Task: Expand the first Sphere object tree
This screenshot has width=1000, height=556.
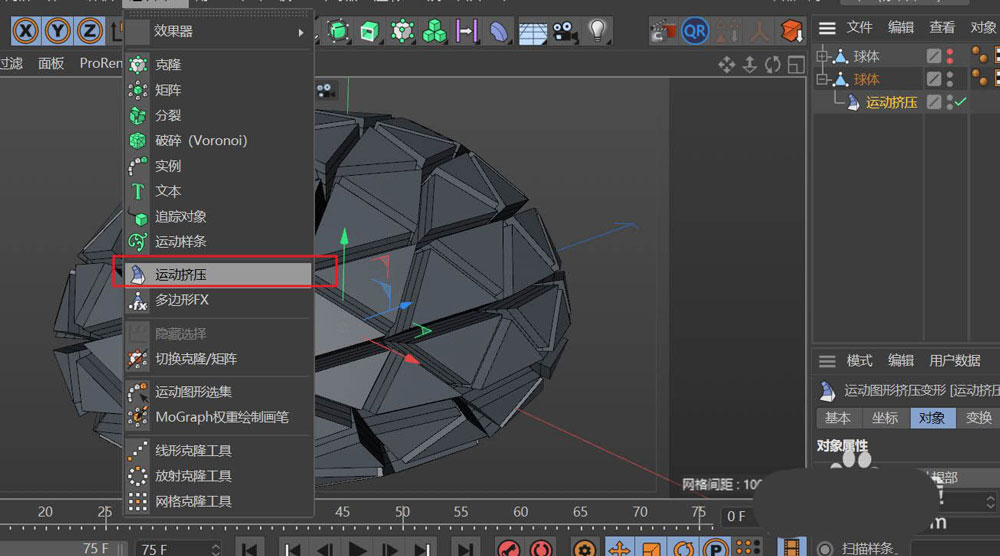Action: pyautogui.click(x=823, y=56)
